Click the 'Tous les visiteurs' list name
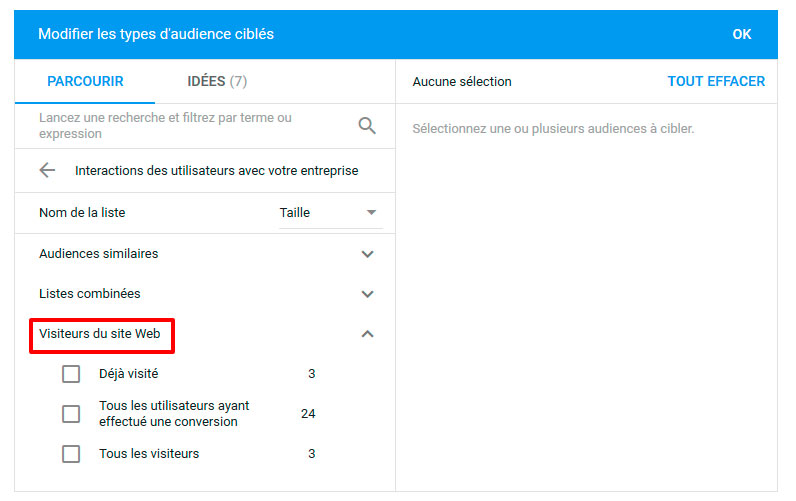The width and height of the screenshot is (796, 501). coord(149,454)
